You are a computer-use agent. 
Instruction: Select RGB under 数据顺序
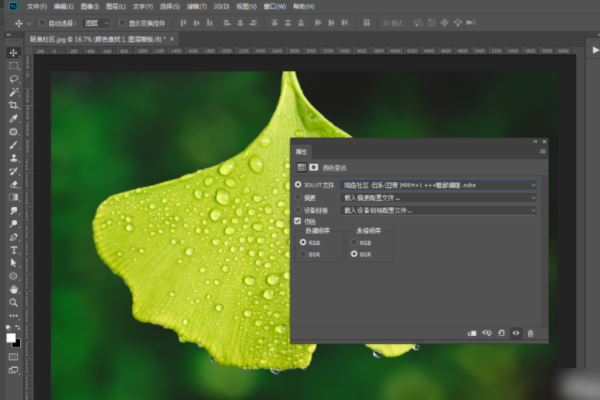pyautogui.click(x=303, y=242)
